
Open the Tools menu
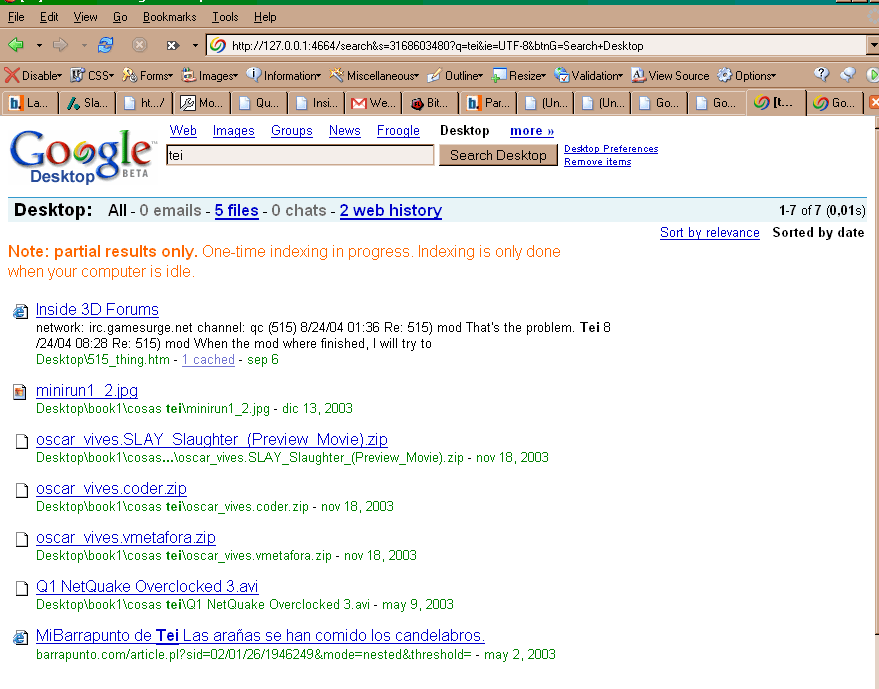225,17
